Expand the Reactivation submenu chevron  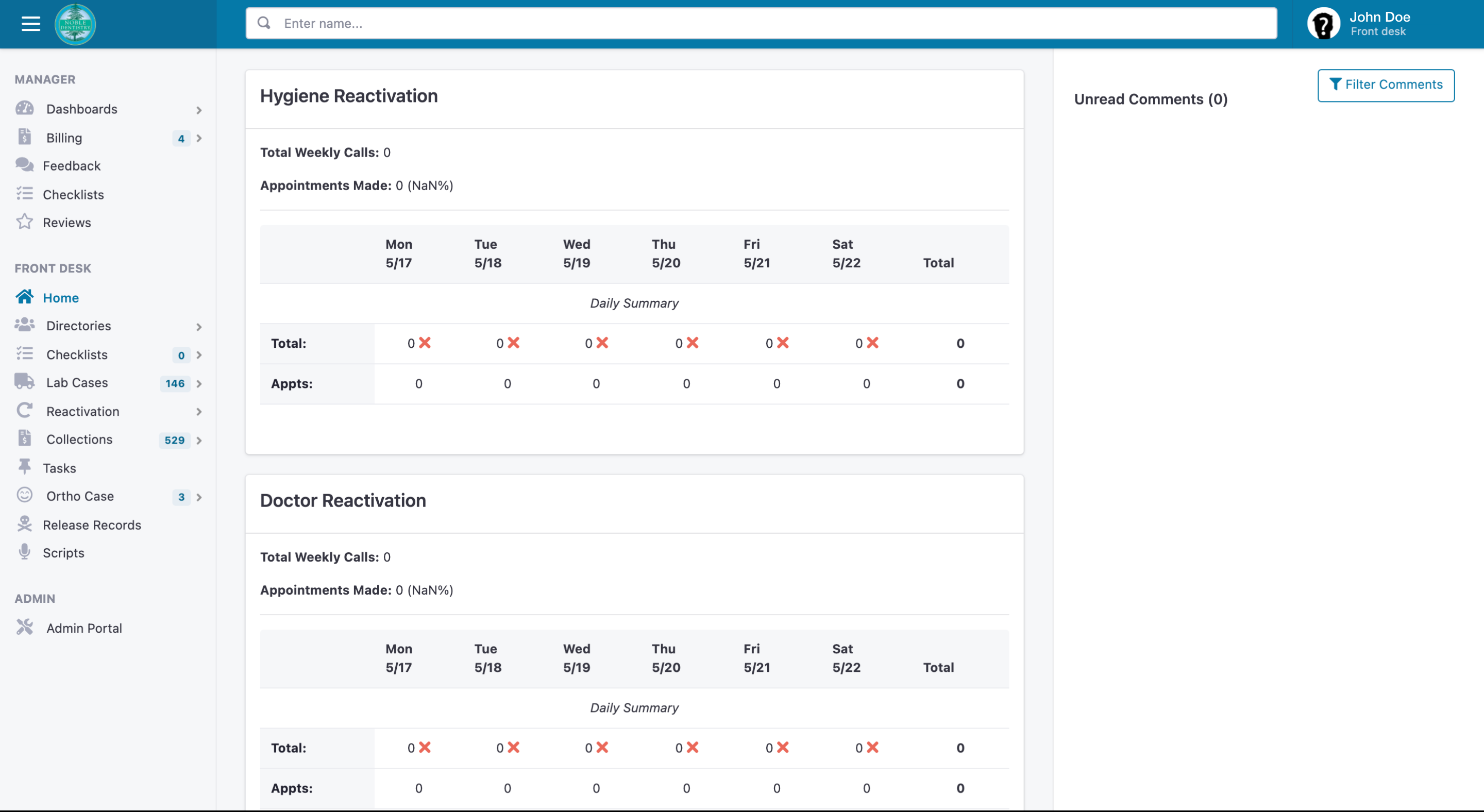coord(199,412)
